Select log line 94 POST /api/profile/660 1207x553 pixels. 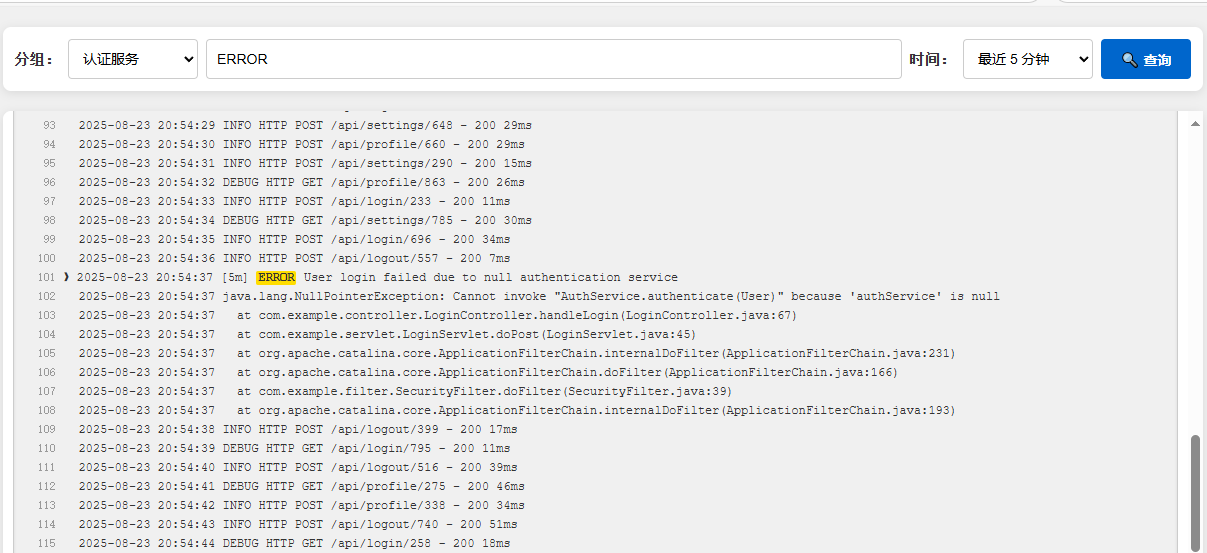pyautogui.click(x=301, y=144)
